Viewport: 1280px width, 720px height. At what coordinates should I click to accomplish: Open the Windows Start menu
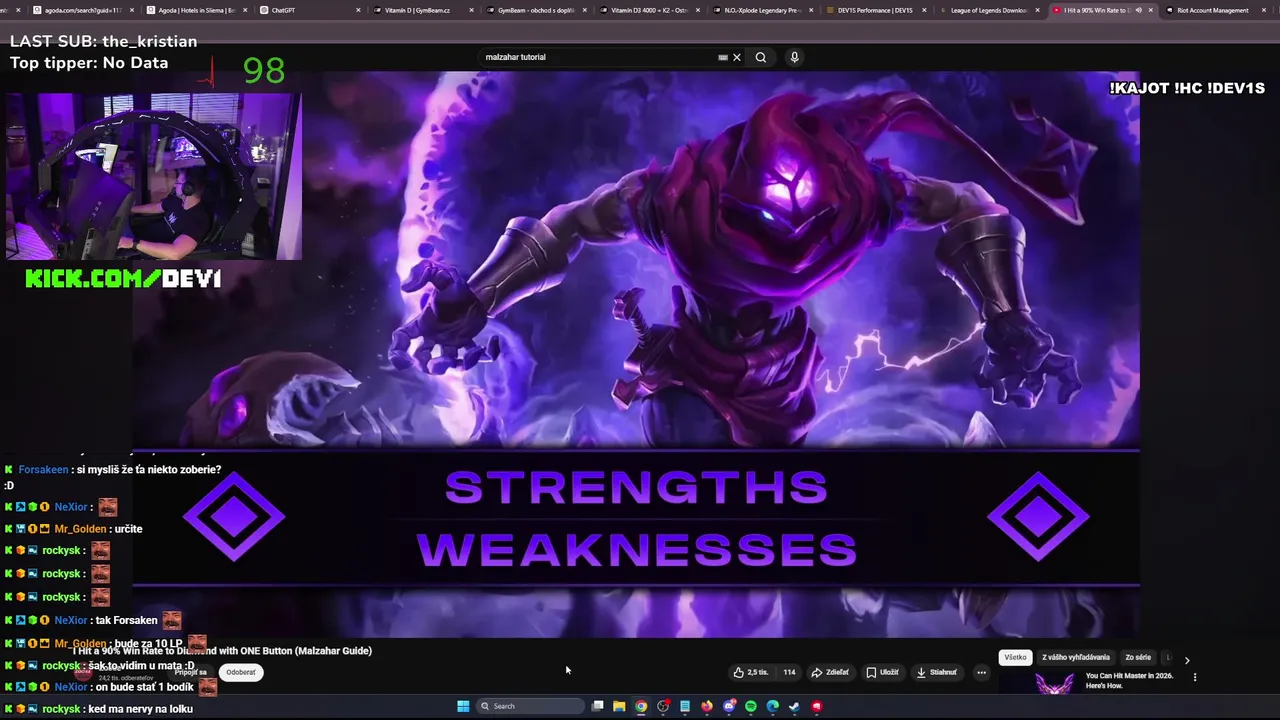463,706
